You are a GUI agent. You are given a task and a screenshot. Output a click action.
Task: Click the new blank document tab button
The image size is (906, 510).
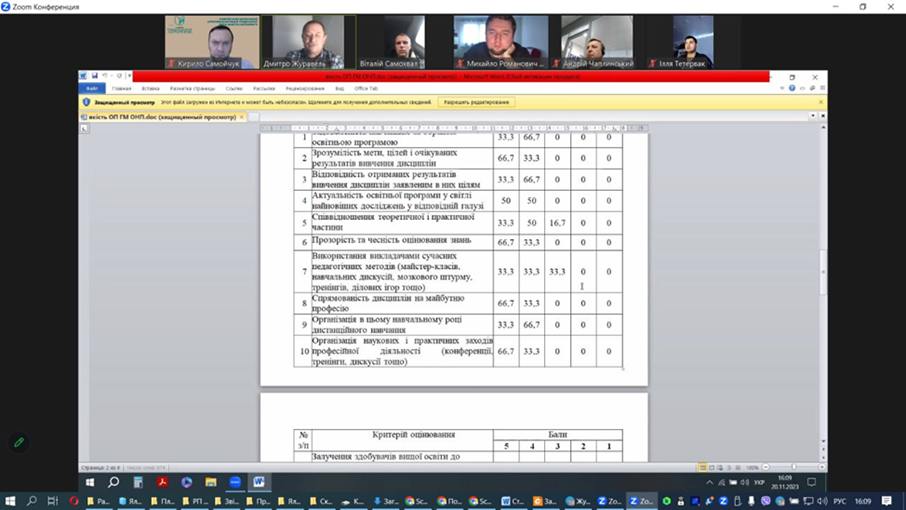[253, 117]
